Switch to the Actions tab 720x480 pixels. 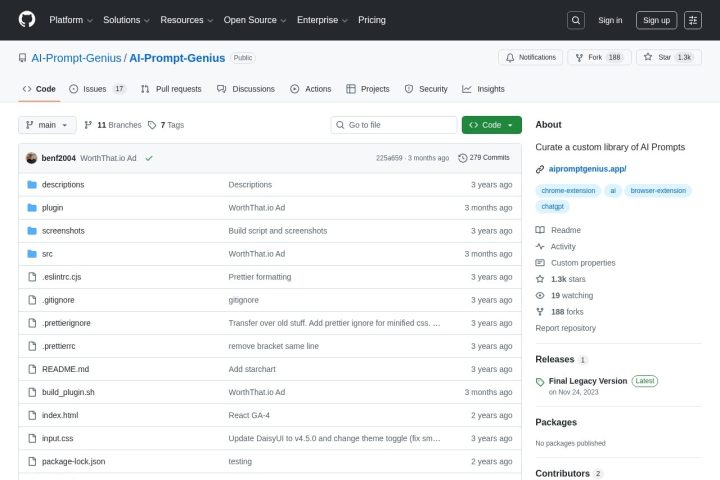point(310,89)
